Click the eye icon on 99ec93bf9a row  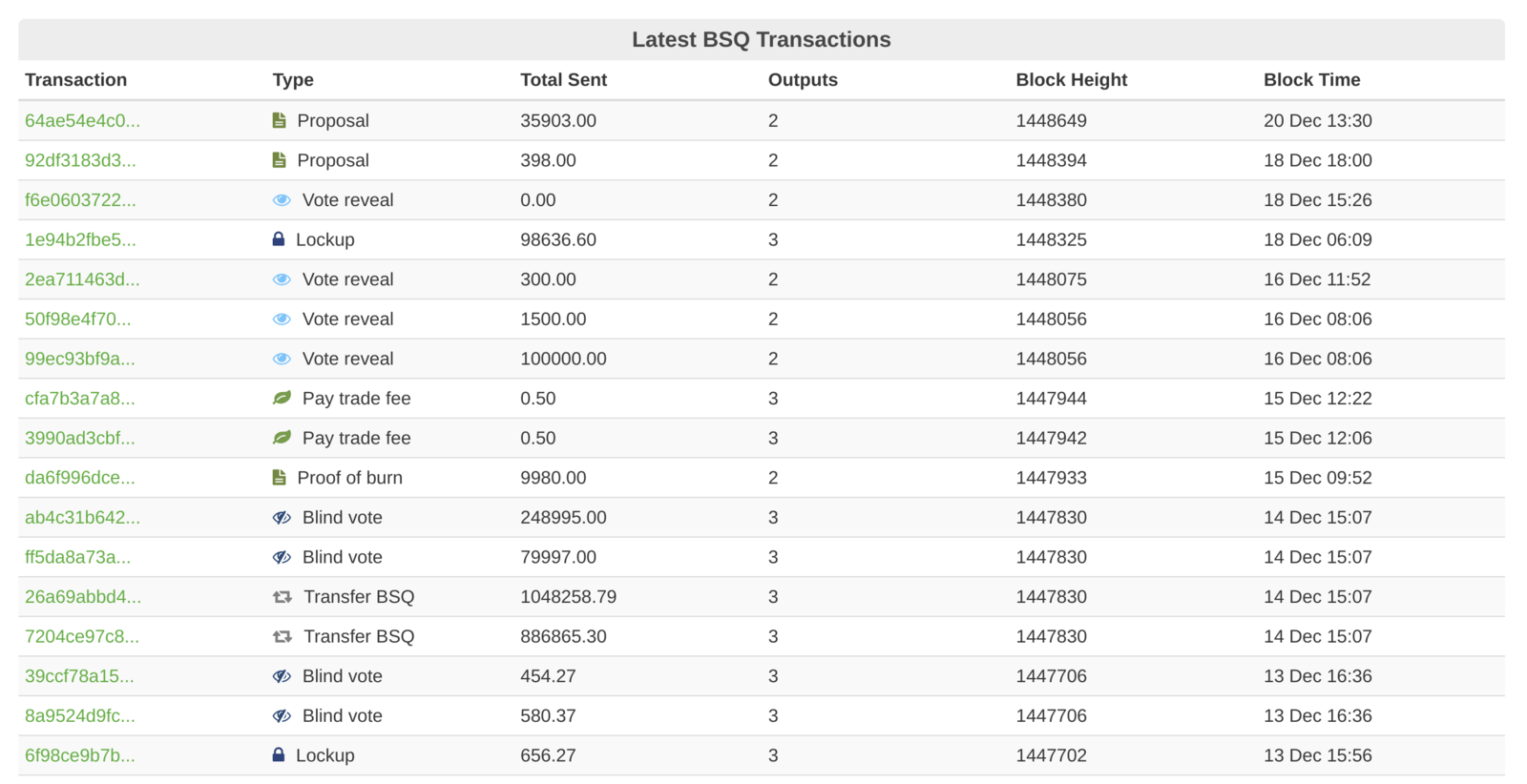(282, 359)
